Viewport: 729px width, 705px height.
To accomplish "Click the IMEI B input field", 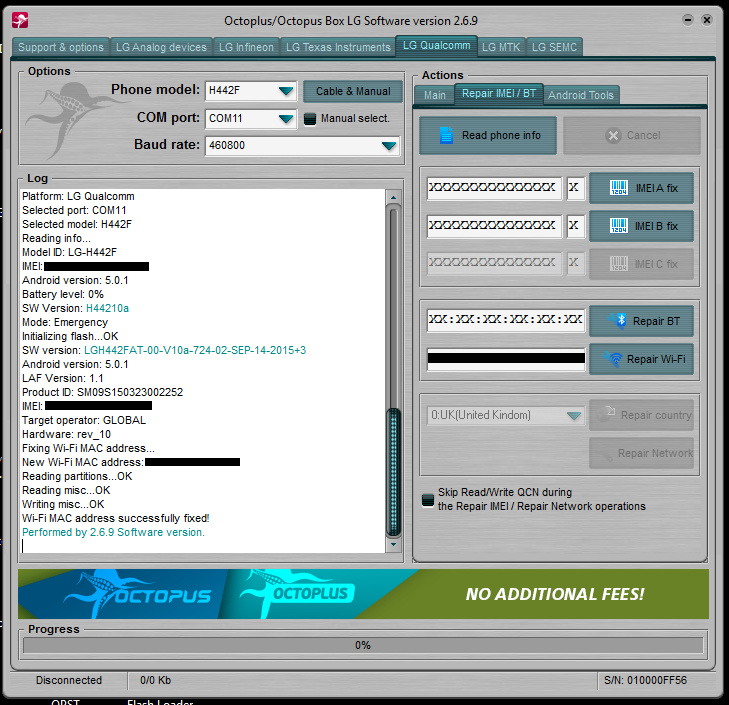I will [494, 226].
